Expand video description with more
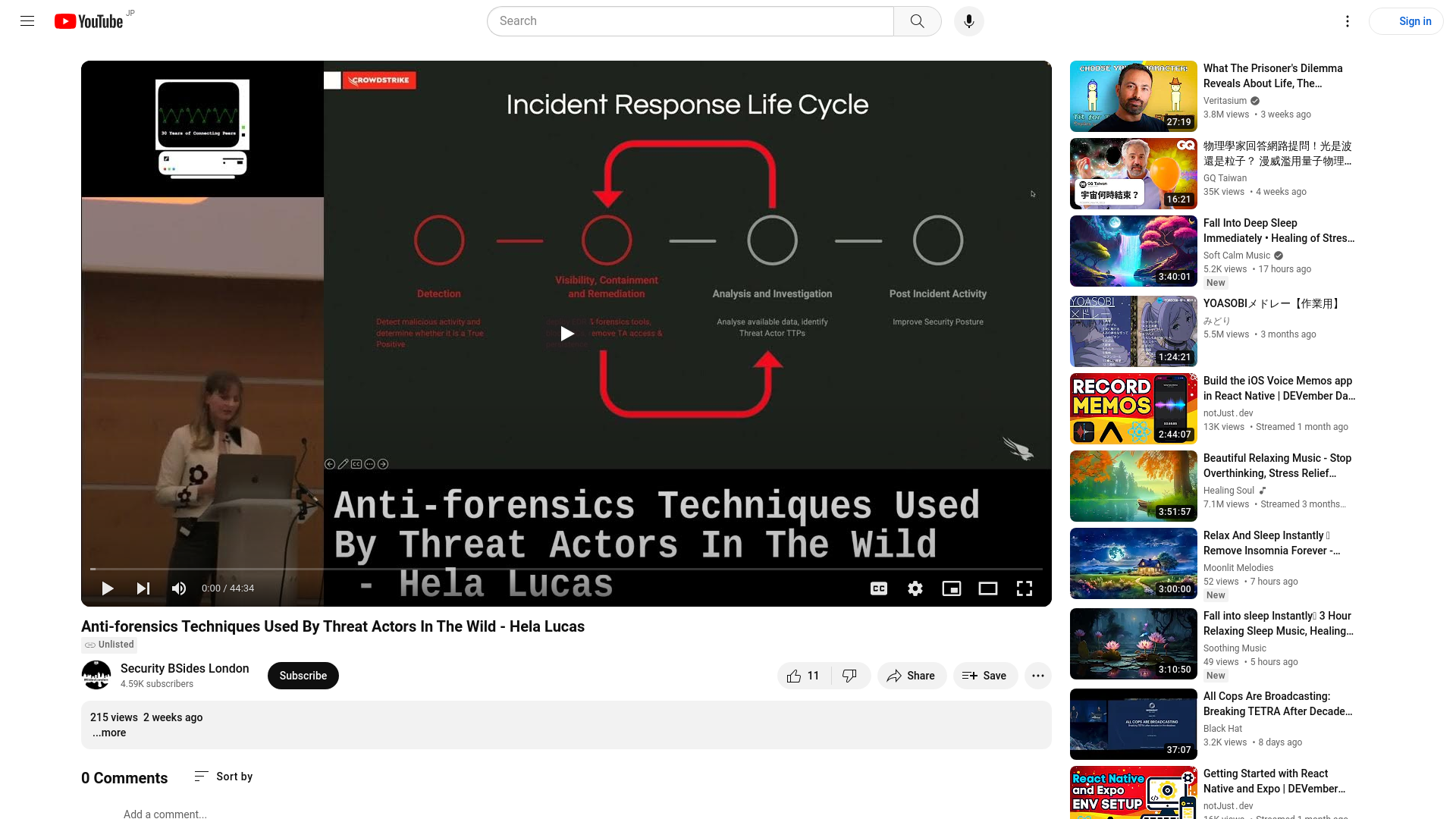Screen dimensions: 1456x819 click(x=109, y=732)
